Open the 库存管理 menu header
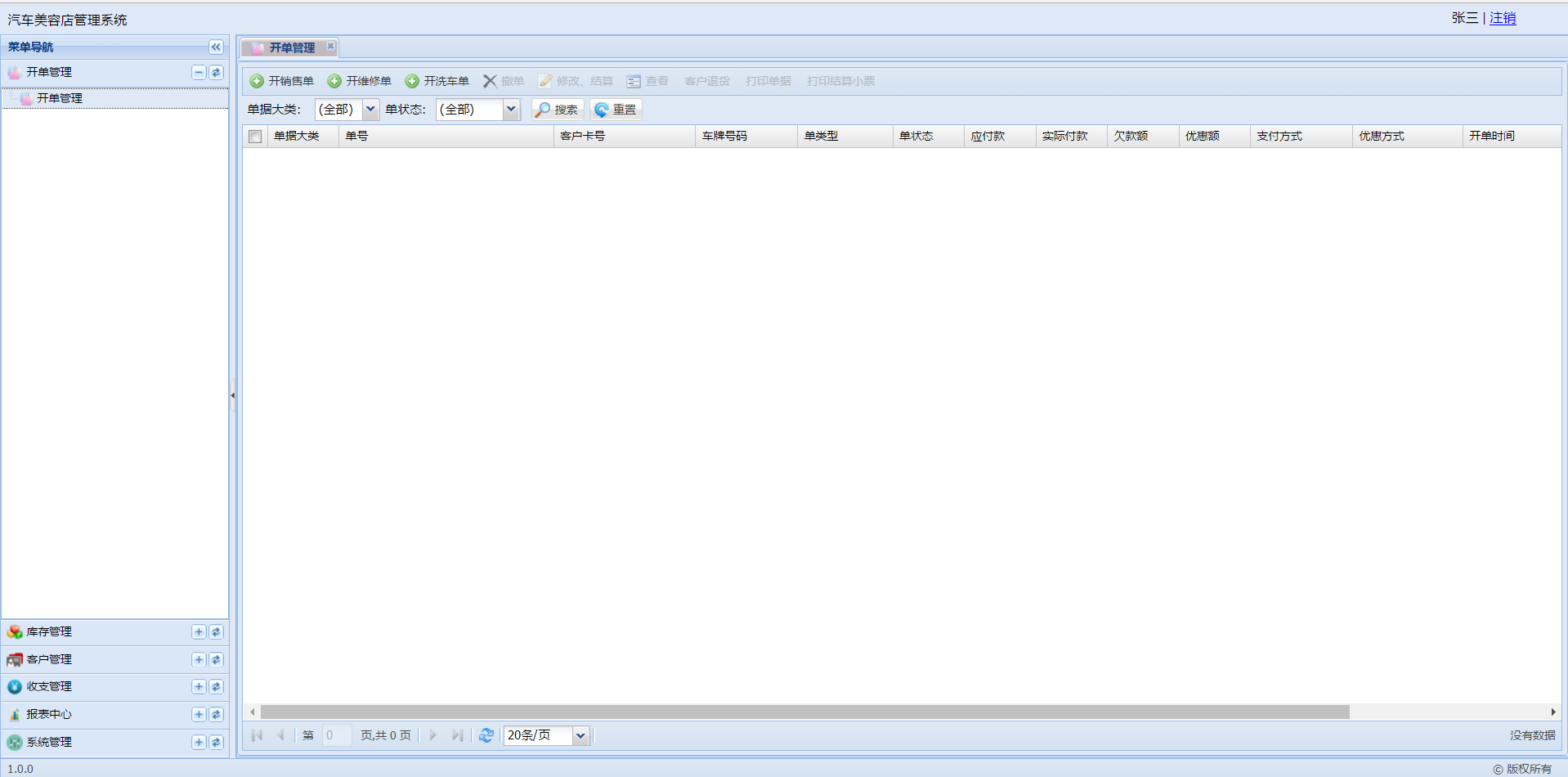This screenshot has width=1568, height=777. click(115, 632)
